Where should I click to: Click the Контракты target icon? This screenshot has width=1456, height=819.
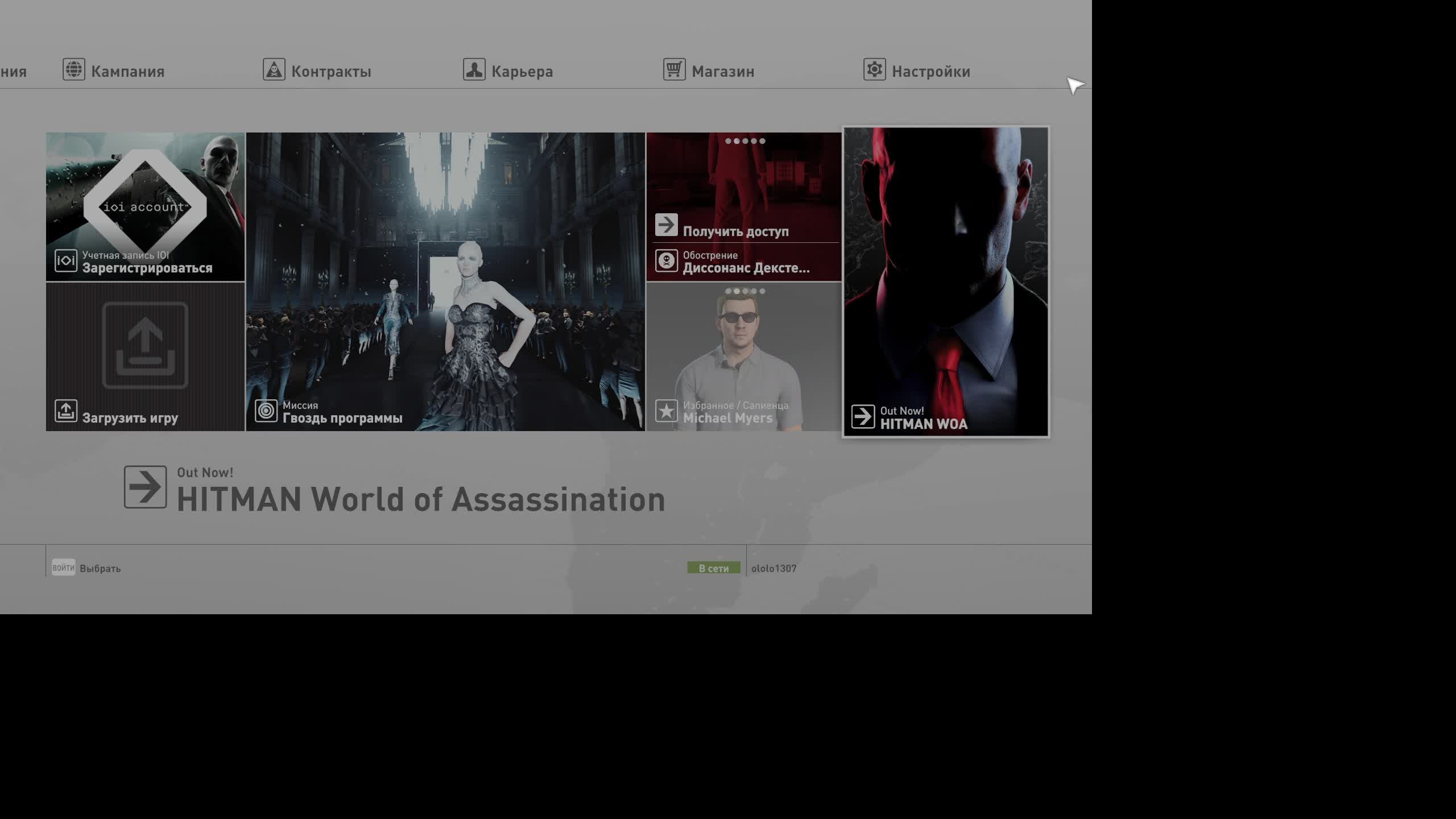tap(274, 69)
